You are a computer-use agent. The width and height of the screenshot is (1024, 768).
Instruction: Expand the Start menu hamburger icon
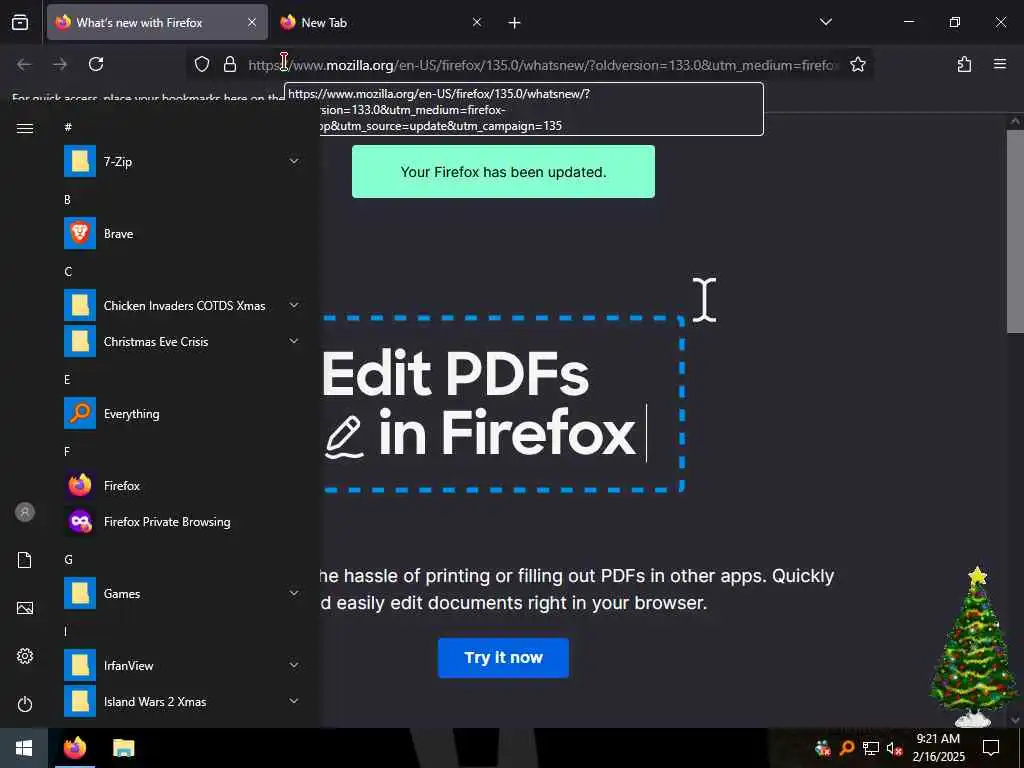25,128
